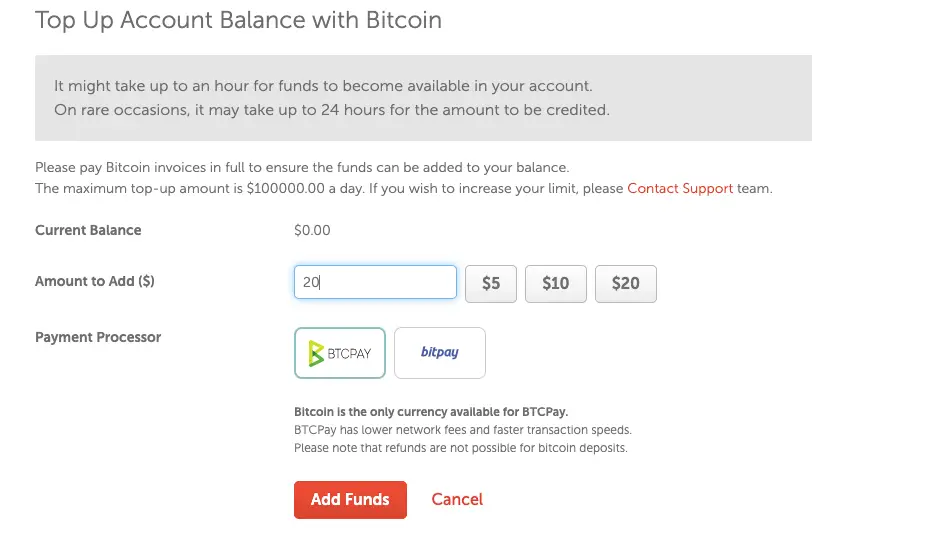Click the $0.00 current balance value
Screen dimensions: 935x538
point(312,230)
